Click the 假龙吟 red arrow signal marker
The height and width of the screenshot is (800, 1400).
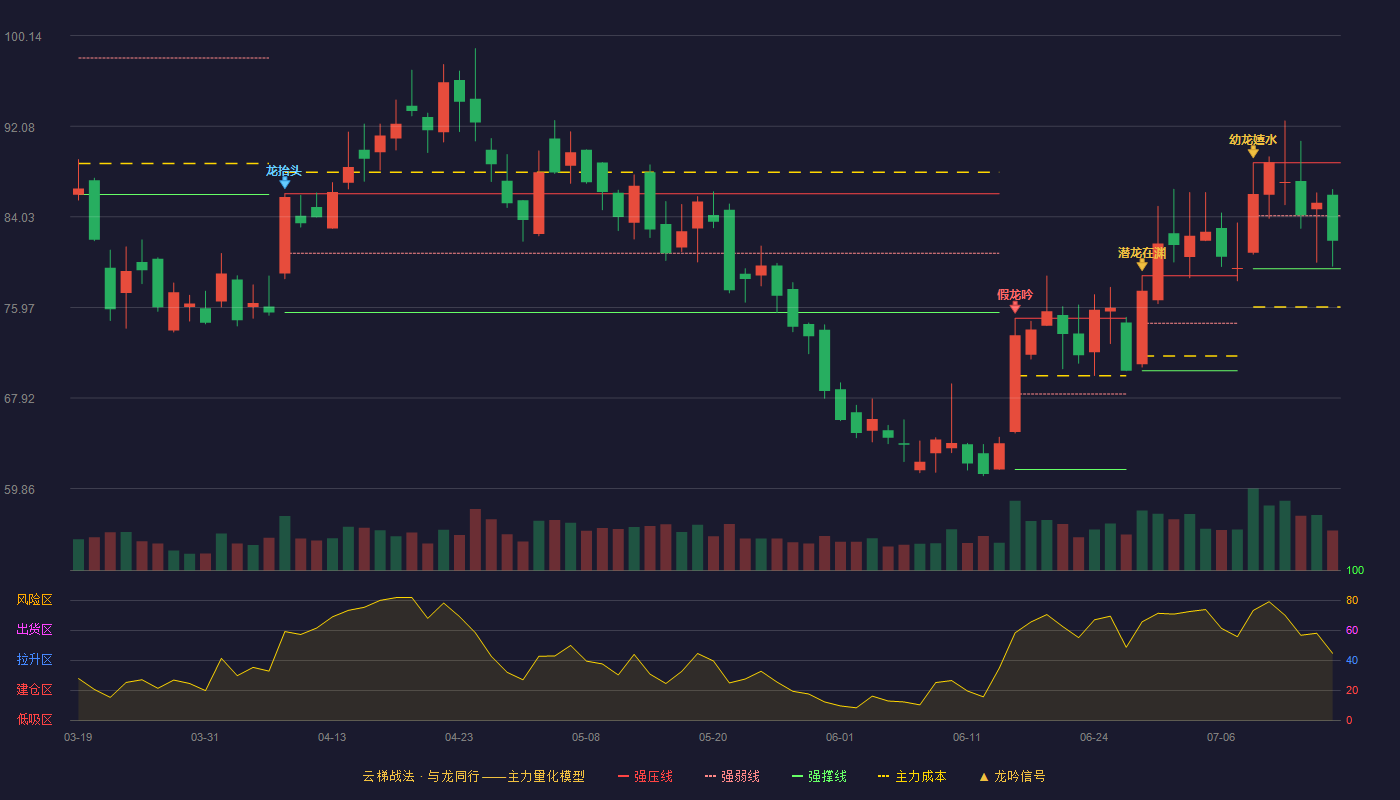click(1015, 308)
